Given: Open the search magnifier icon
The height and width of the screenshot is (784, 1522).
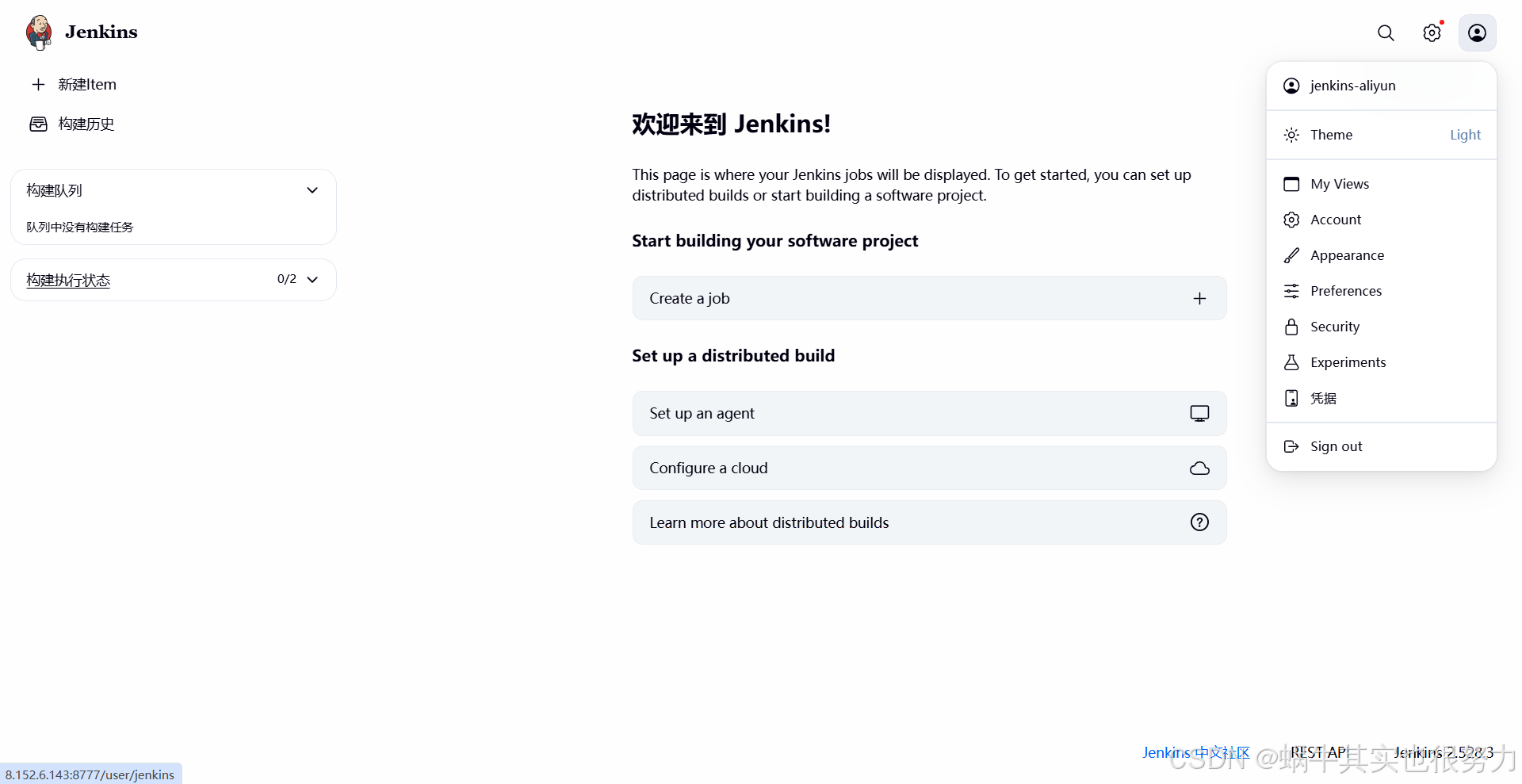Looking at the screenshot, I should click(x=1386, y=33).
